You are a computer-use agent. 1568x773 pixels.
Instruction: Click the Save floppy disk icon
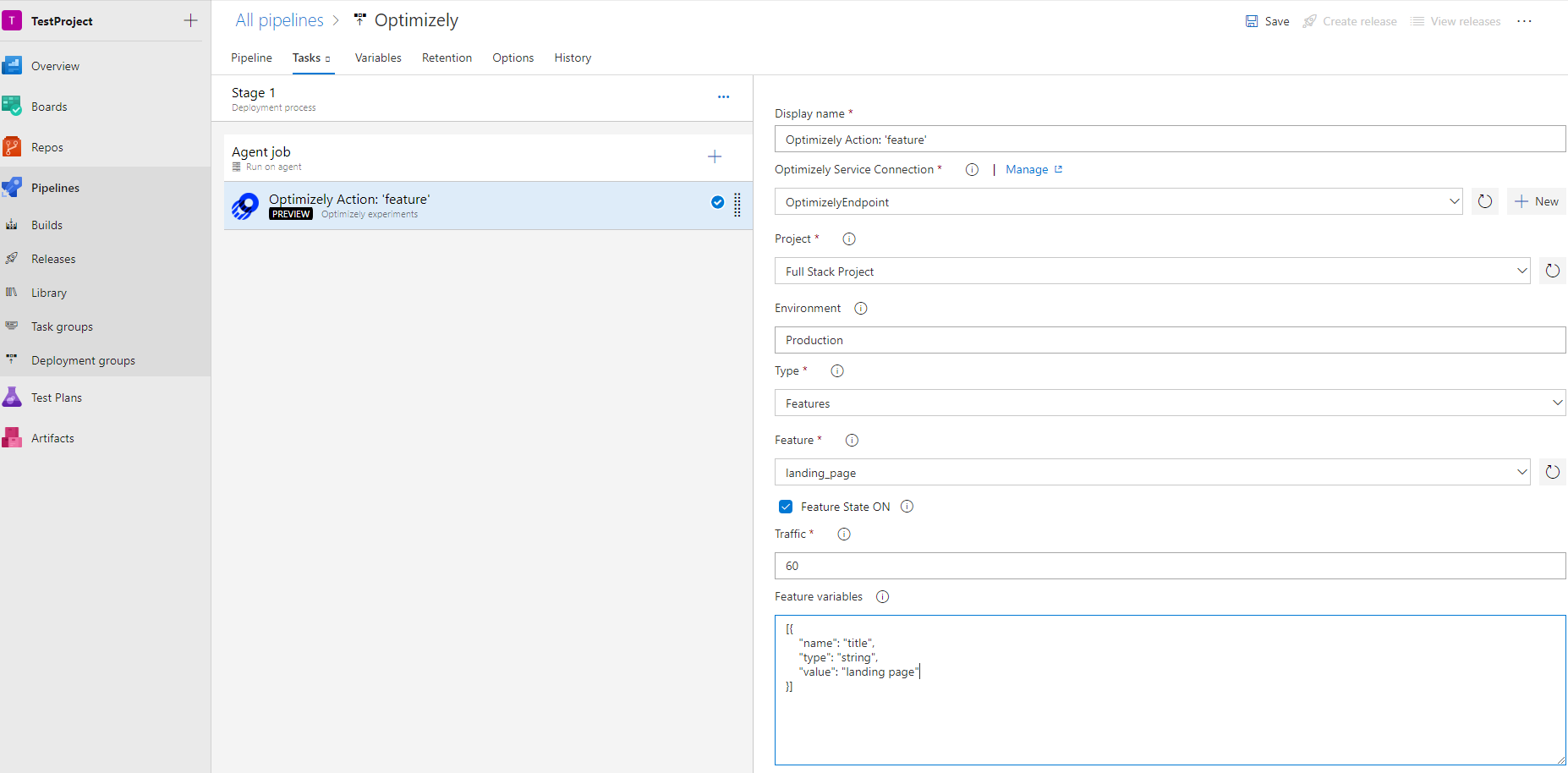coord(1252,21)
